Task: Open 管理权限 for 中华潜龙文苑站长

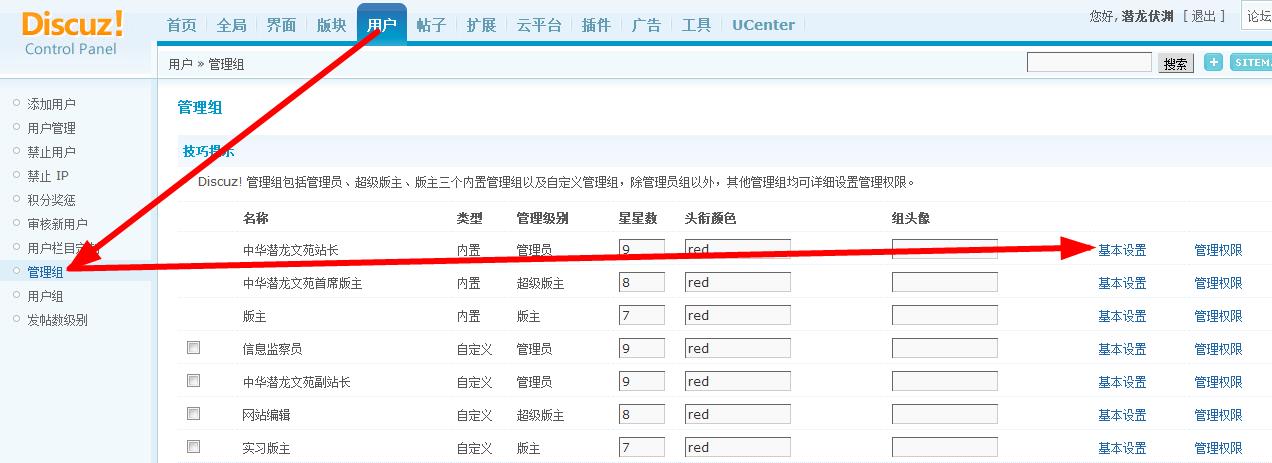Action: coord(1218,250)
